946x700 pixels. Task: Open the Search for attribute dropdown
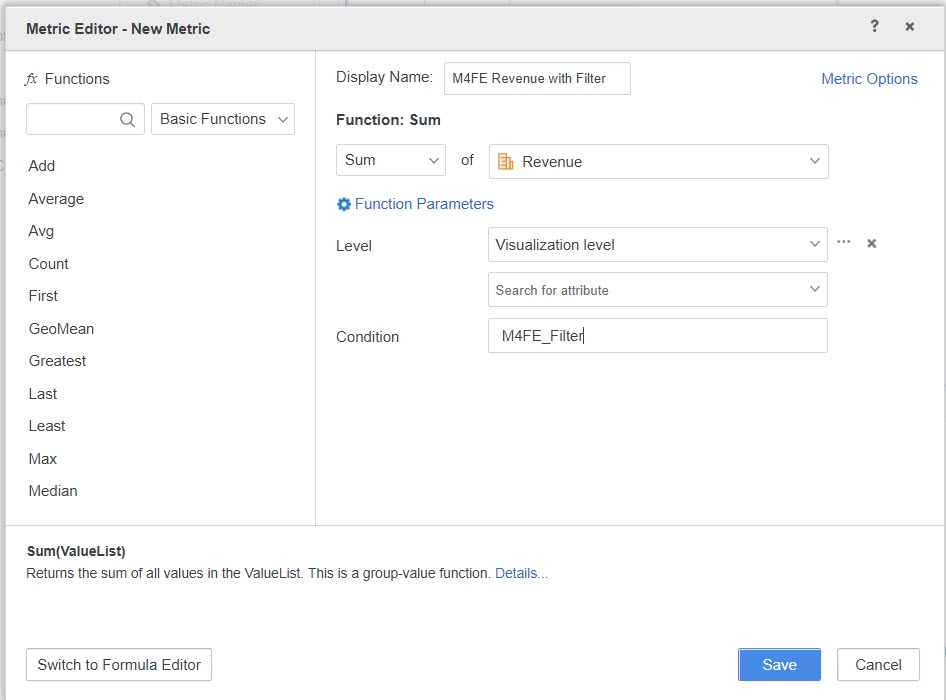tap(657, 290)
